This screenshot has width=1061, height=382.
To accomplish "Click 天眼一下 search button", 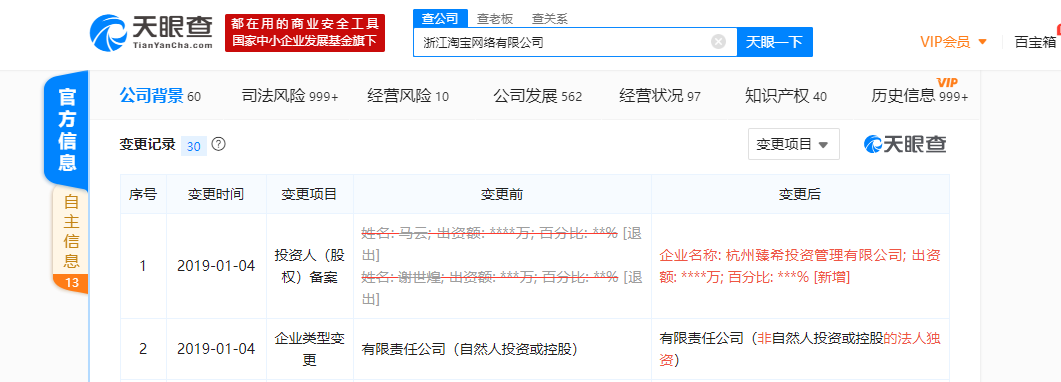I will point(774,42).
